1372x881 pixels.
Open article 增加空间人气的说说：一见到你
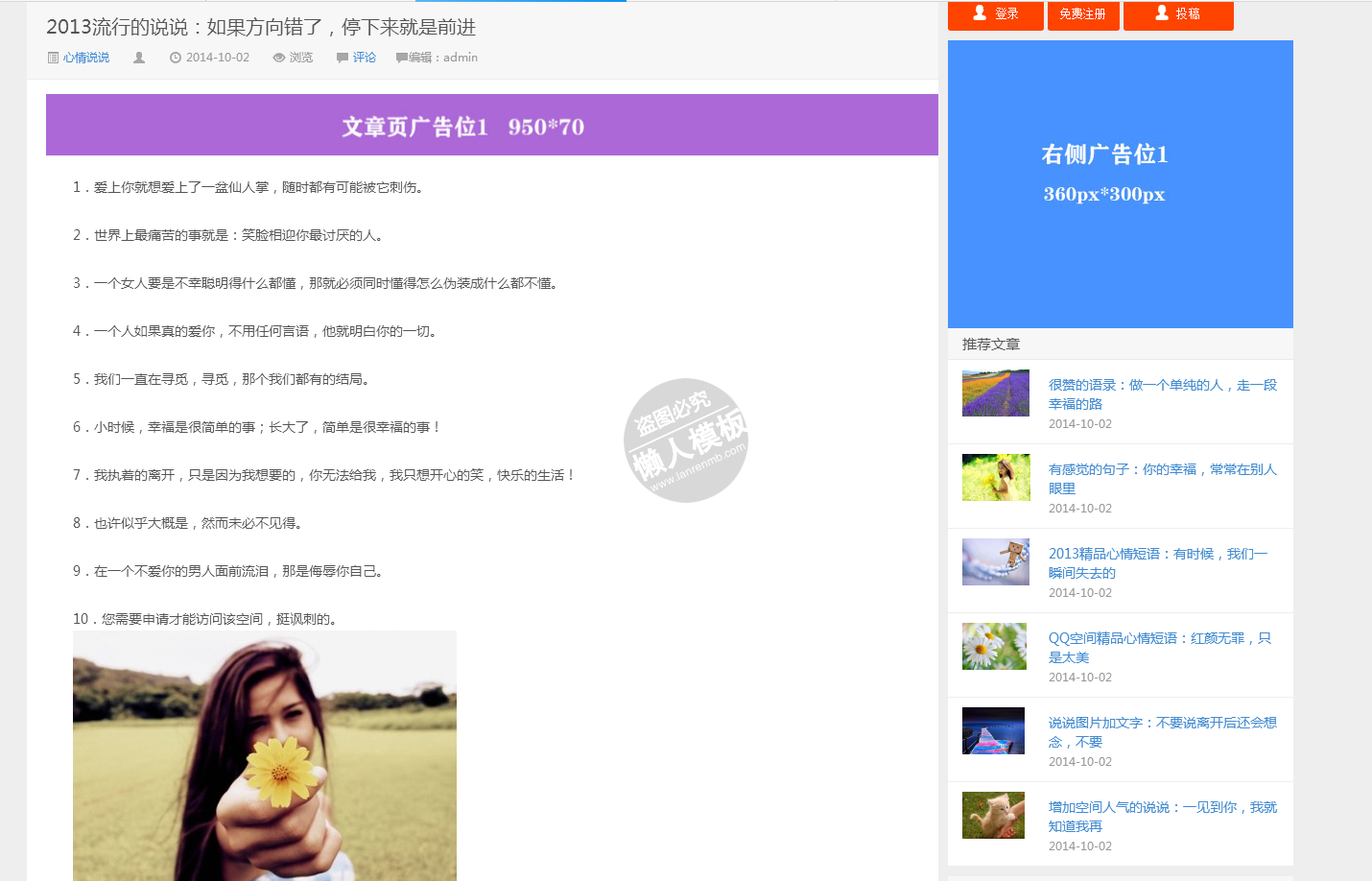click(x=1163, y=817)
